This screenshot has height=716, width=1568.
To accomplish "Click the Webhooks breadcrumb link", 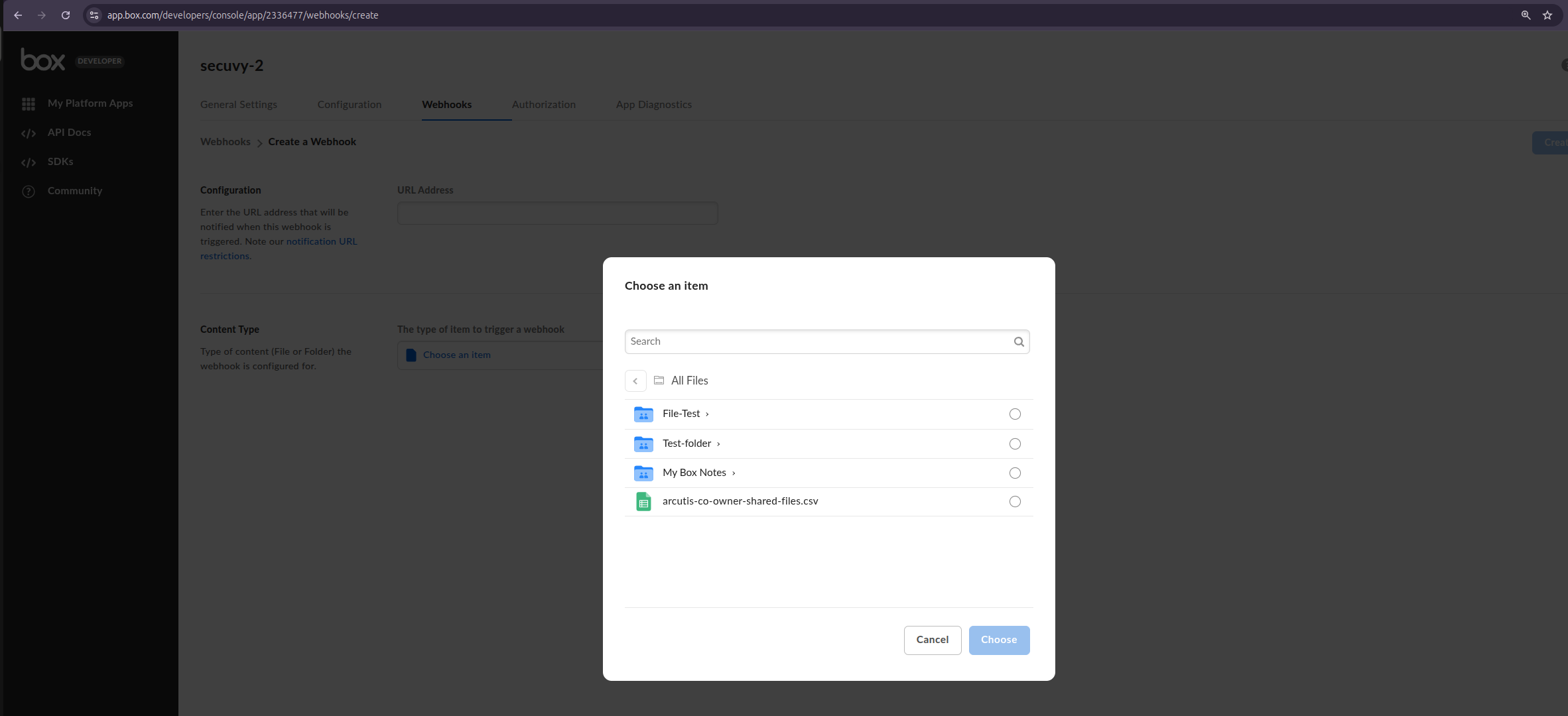I will [x=226, y=142].
